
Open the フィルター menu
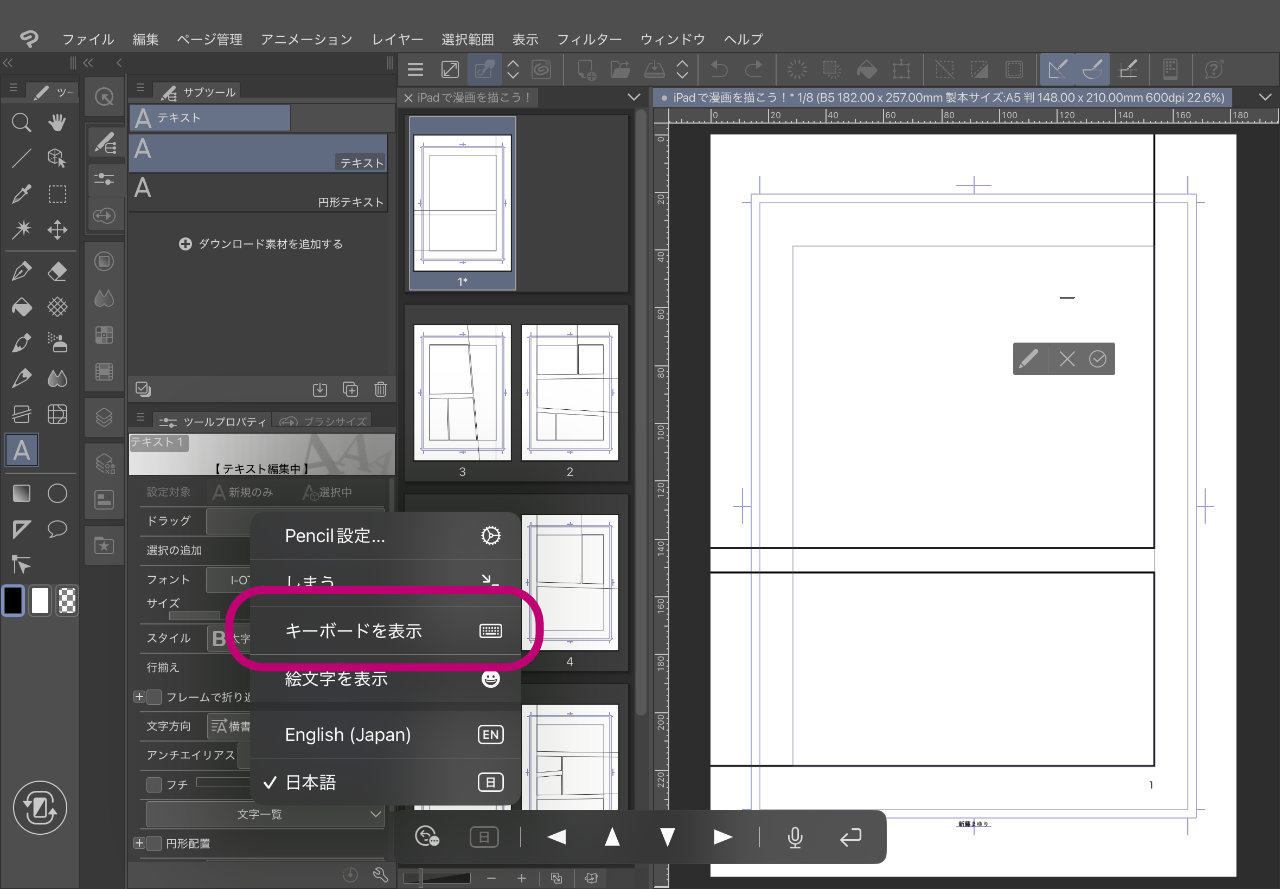pos(589,39)
